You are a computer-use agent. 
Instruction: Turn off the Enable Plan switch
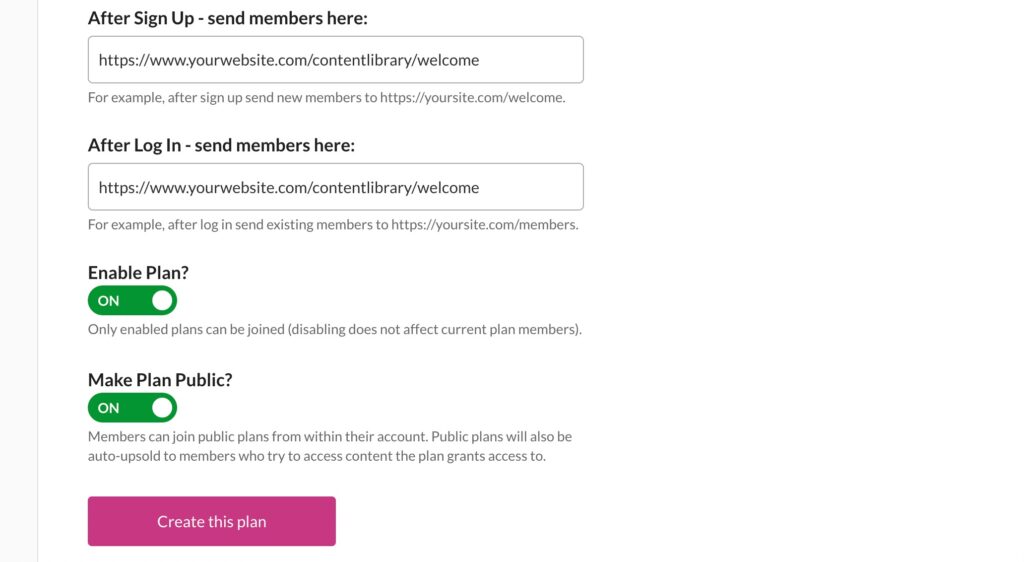pos(133,300)
